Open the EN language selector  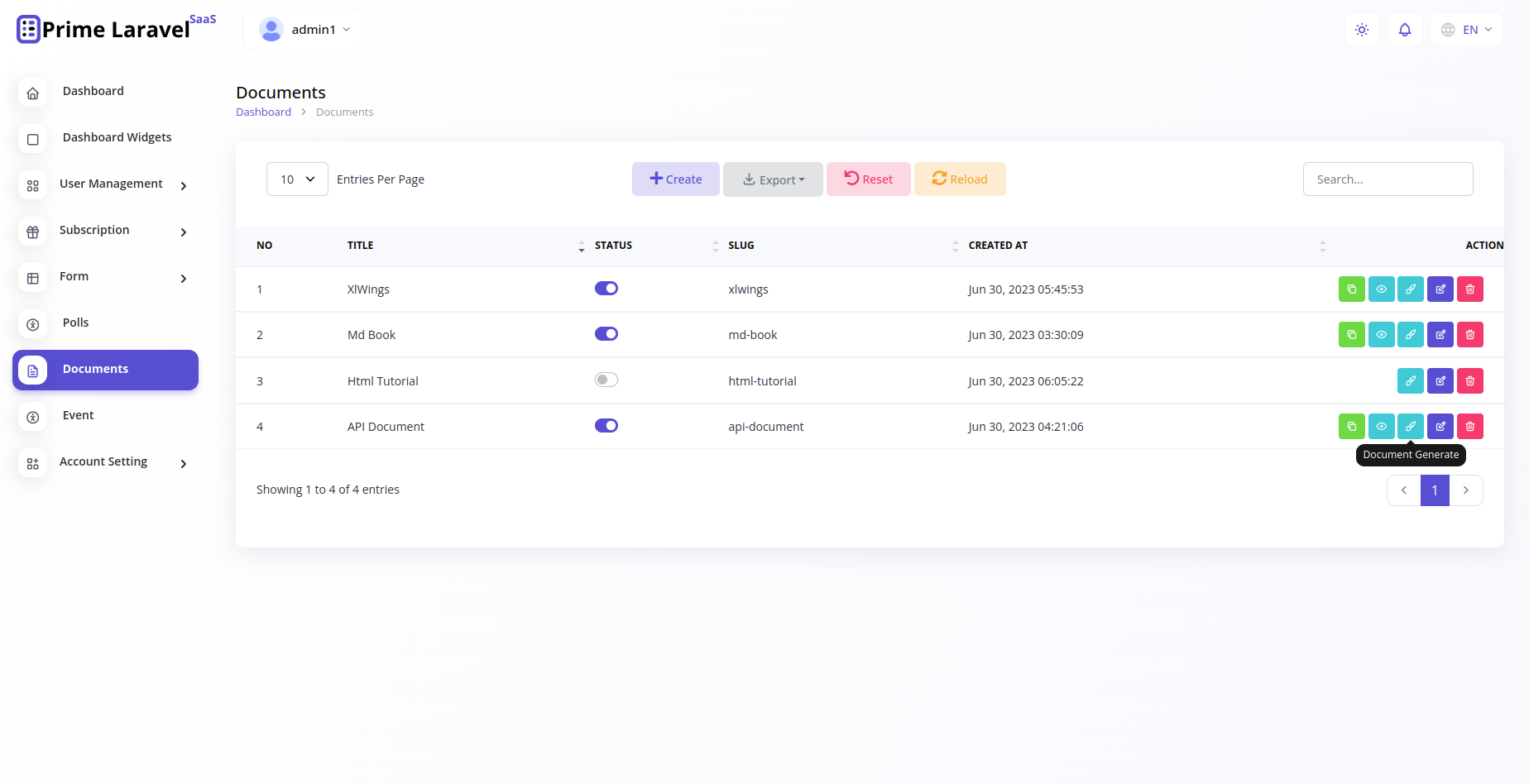point(1467,29)
